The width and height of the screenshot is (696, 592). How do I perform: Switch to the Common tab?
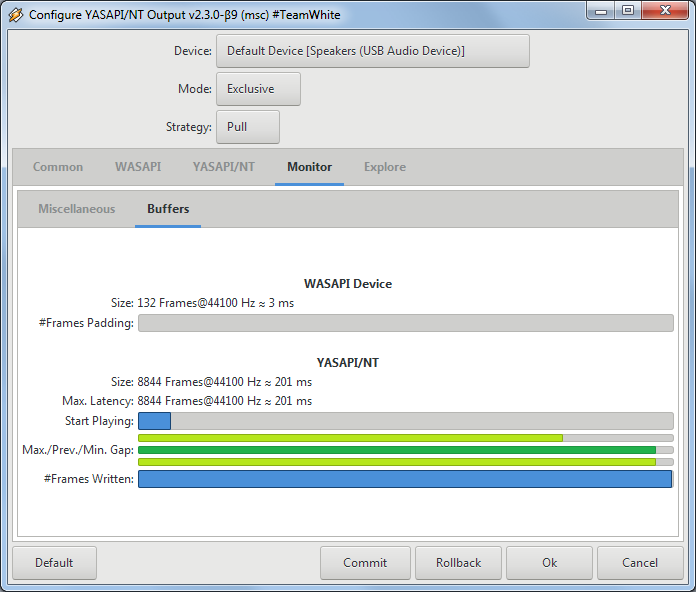pos(58,167)
